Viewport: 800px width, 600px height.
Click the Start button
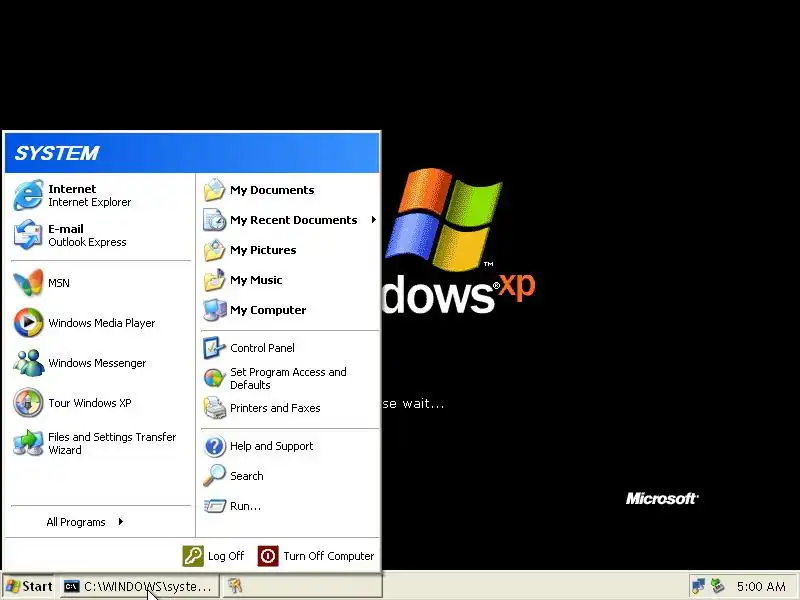[x=29, y=586]
